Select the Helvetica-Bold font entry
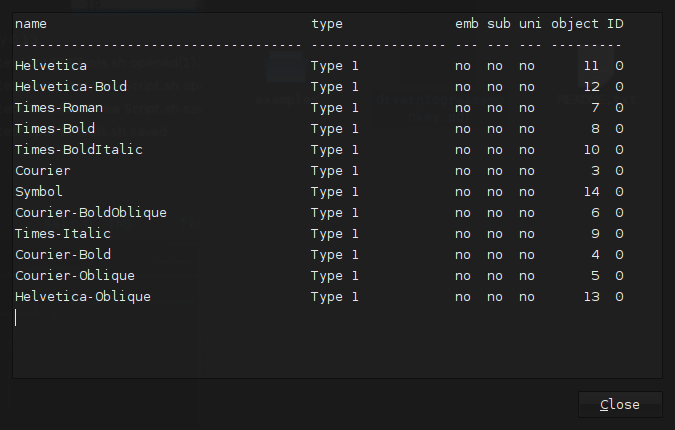 click(x=71, y=87)
